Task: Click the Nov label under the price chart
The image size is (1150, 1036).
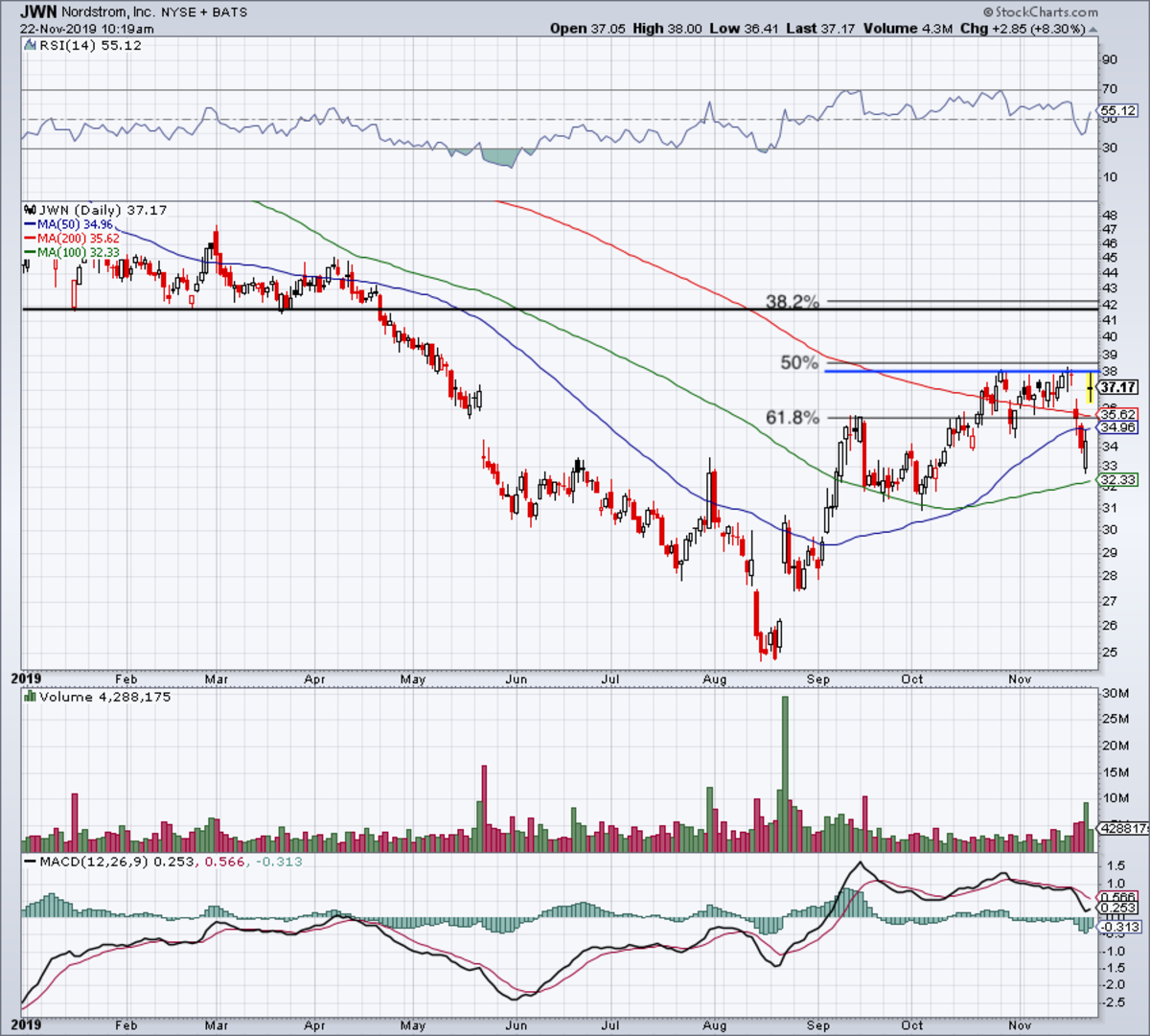Action: tap(1021, 679)
